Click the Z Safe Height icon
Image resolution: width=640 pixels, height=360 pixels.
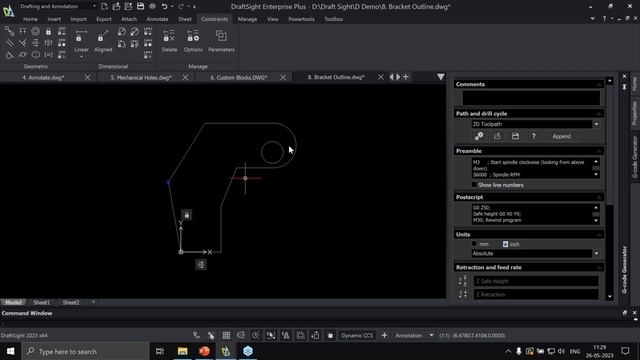pyautogui.click(x=462, y=281)
